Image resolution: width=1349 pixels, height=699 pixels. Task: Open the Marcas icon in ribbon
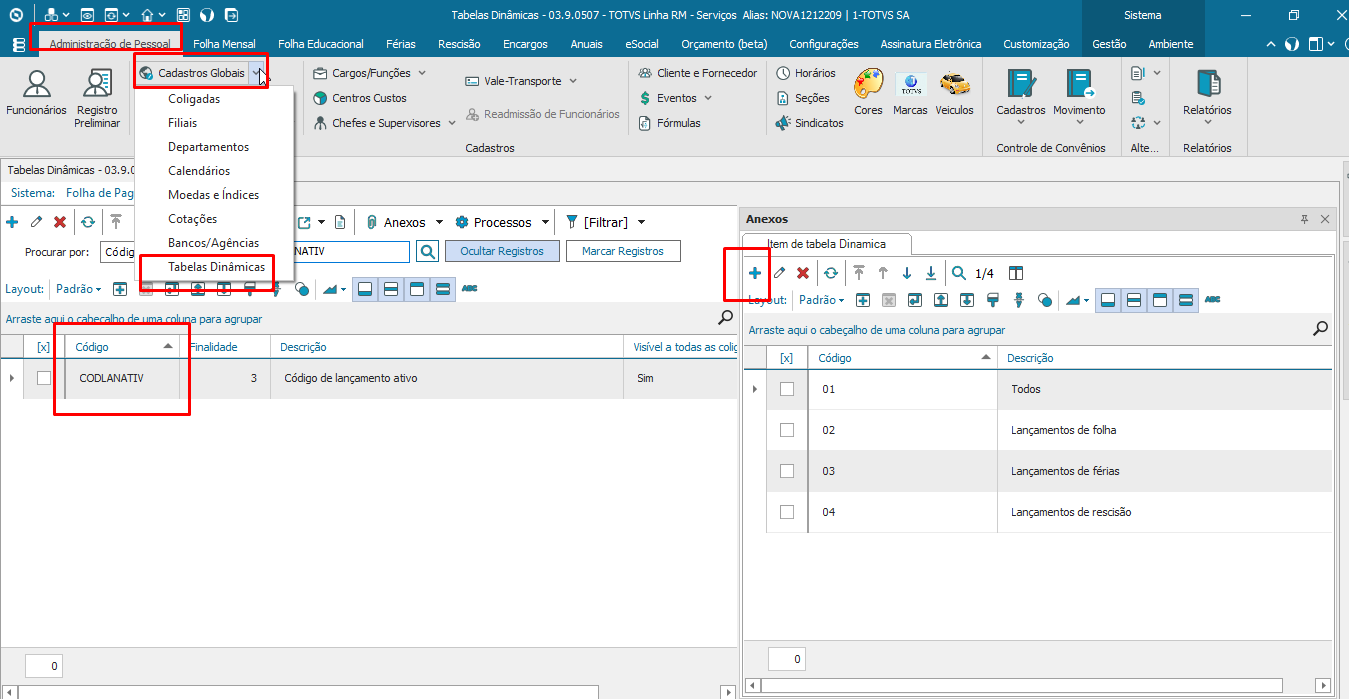click(910, 93)
